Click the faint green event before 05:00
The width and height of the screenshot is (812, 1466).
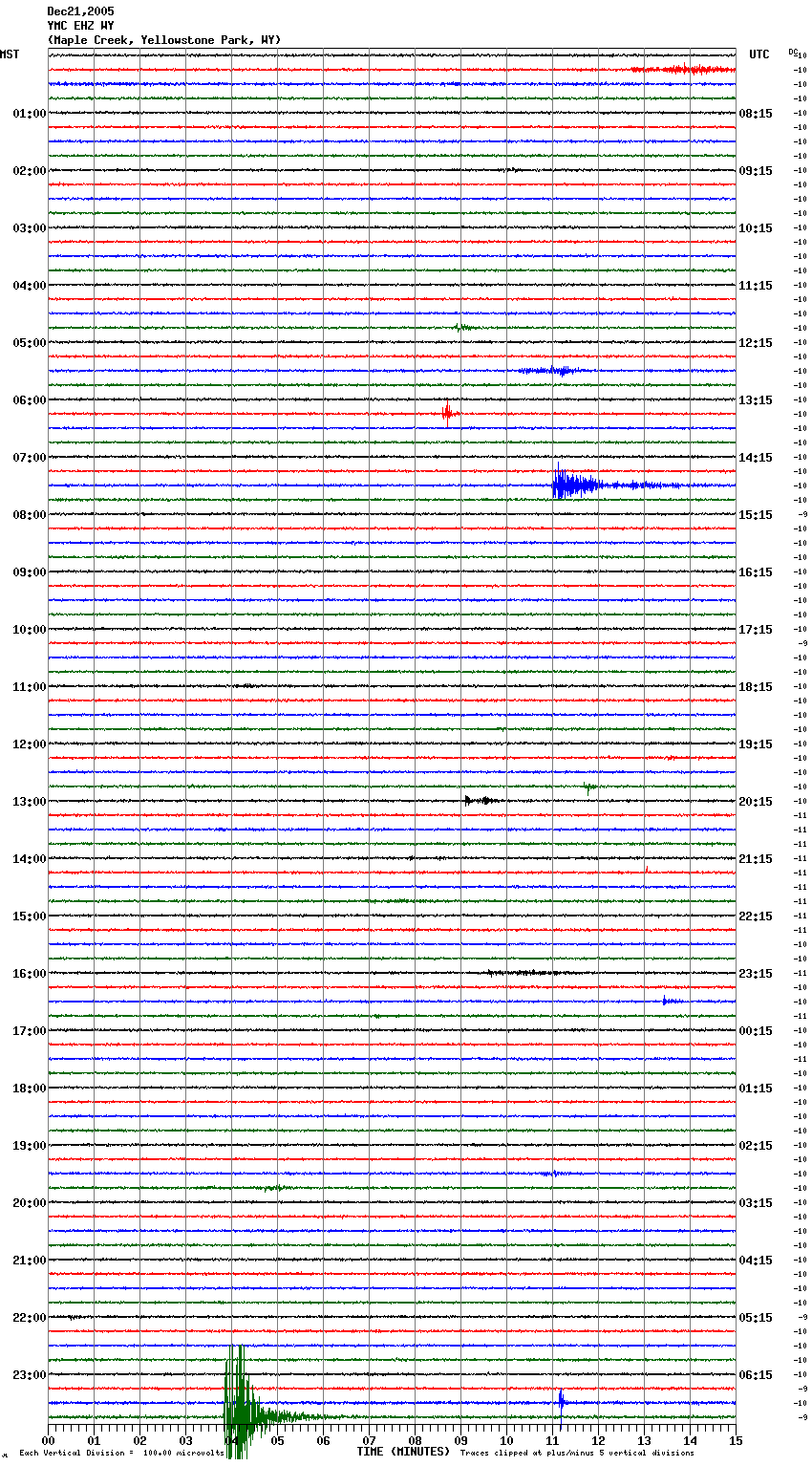(x=465, y=327)
